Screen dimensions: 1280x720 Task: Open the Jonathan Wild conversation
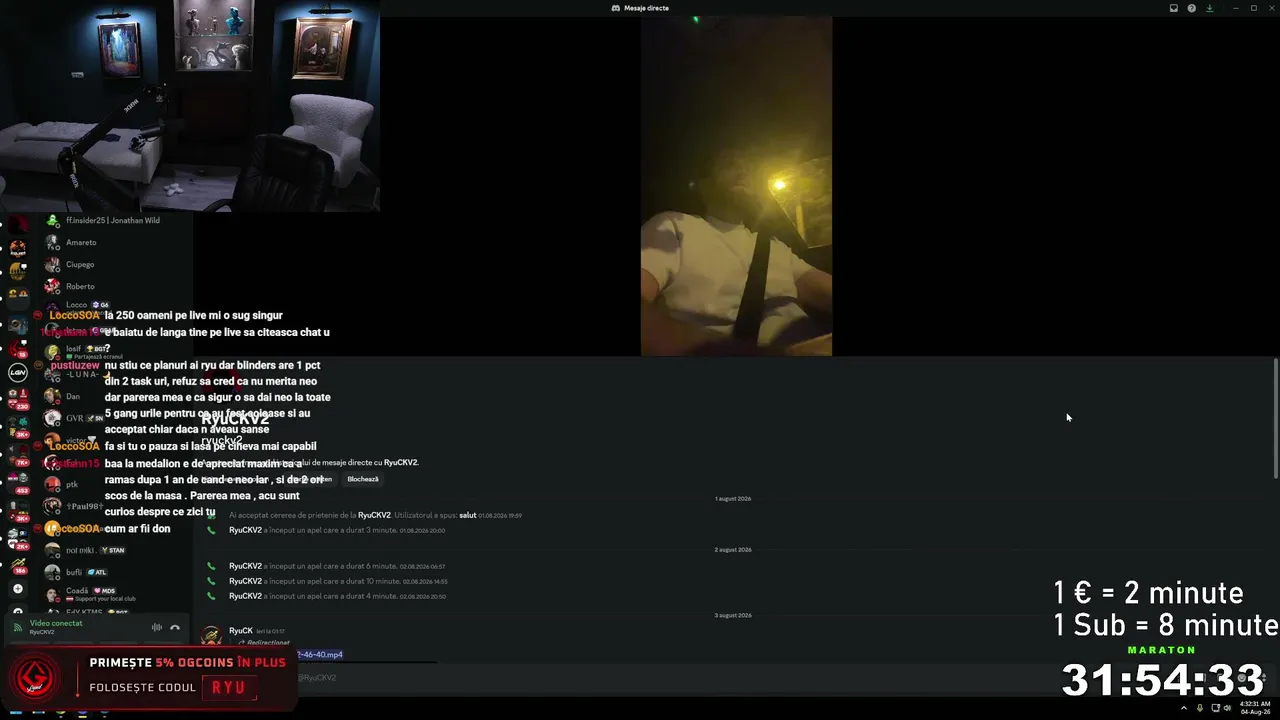click(112, 220)
